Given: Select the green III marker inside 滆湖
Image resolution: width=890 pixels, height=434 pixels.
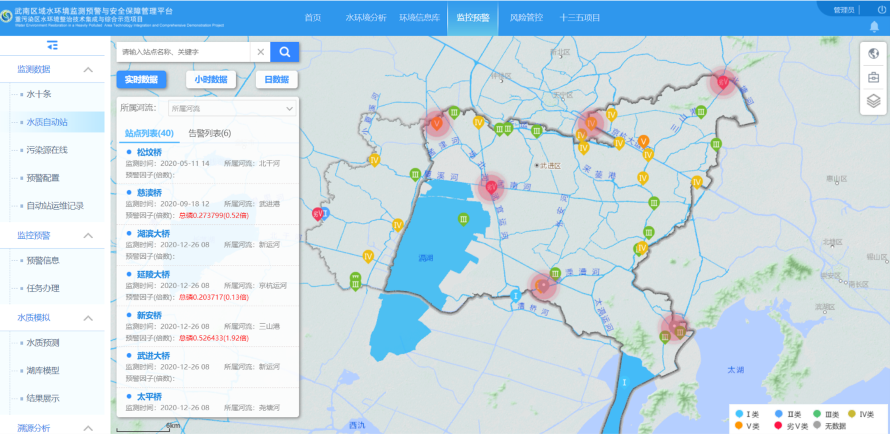Looking at the screenshot, I should coord(464,220).
